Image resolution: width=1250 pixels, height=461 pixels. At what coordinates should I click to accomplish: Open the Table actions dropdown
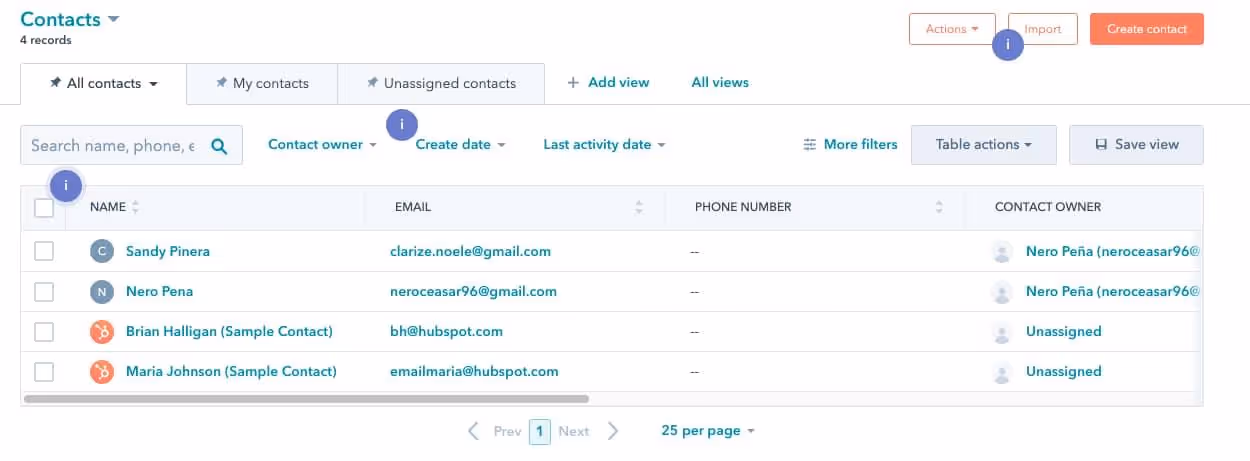[984, 144]
